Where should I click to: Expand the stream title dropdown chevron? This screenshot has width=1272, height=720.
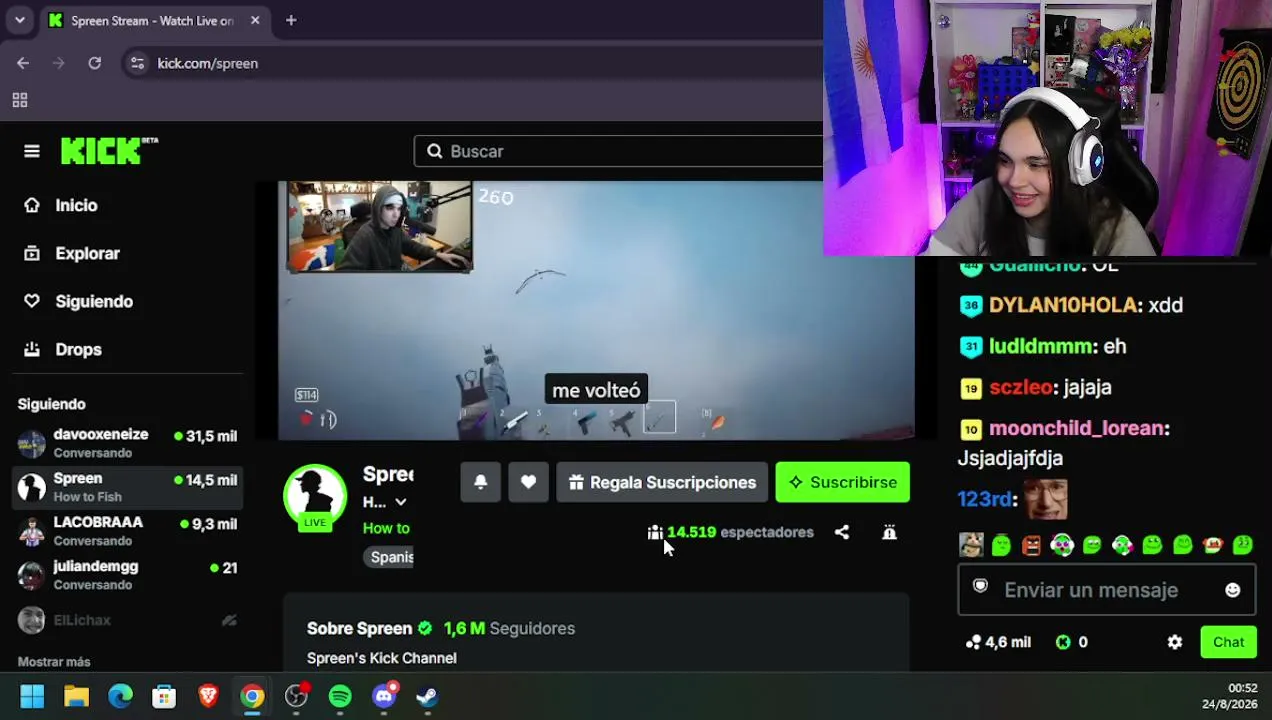click(x=401, y=502)
